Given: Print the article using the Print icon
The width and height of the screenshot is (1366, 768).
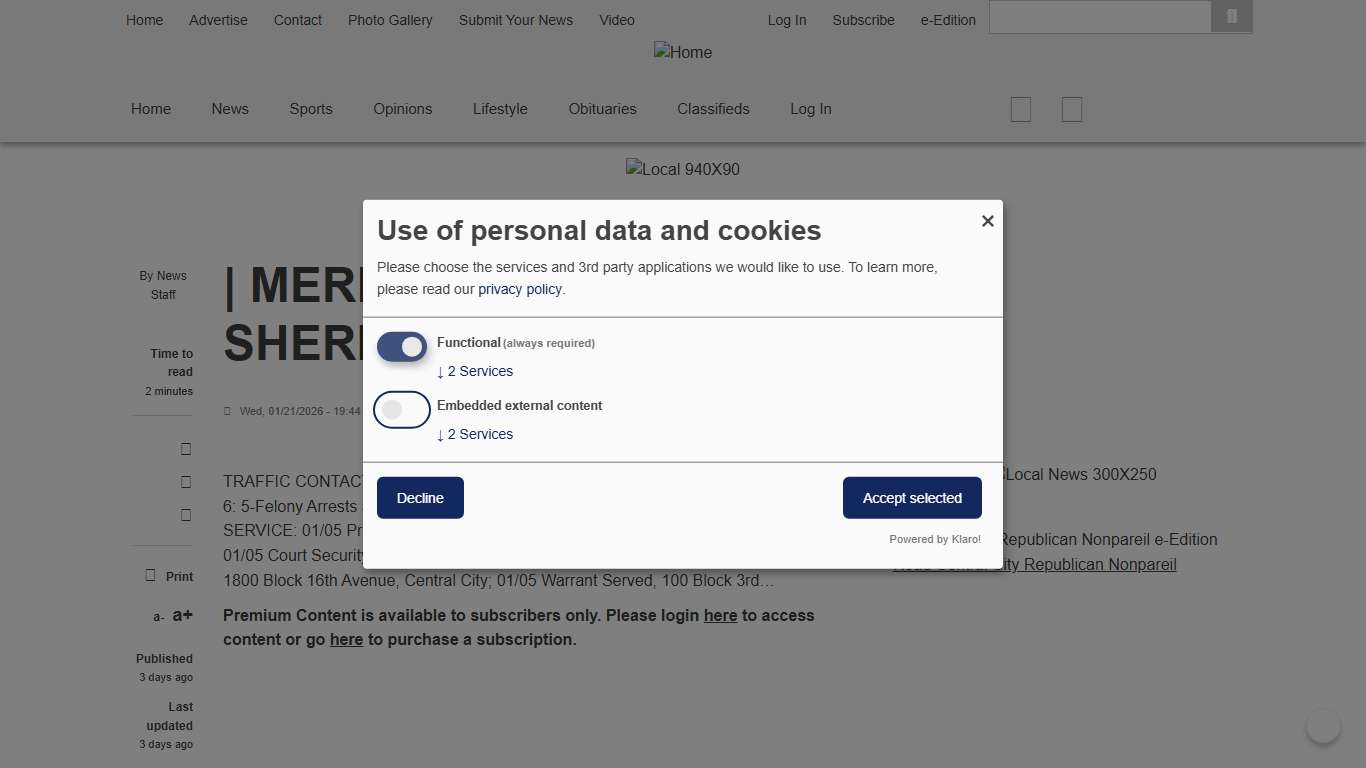Looking at the screenshot, I should (x=151, y=576).
